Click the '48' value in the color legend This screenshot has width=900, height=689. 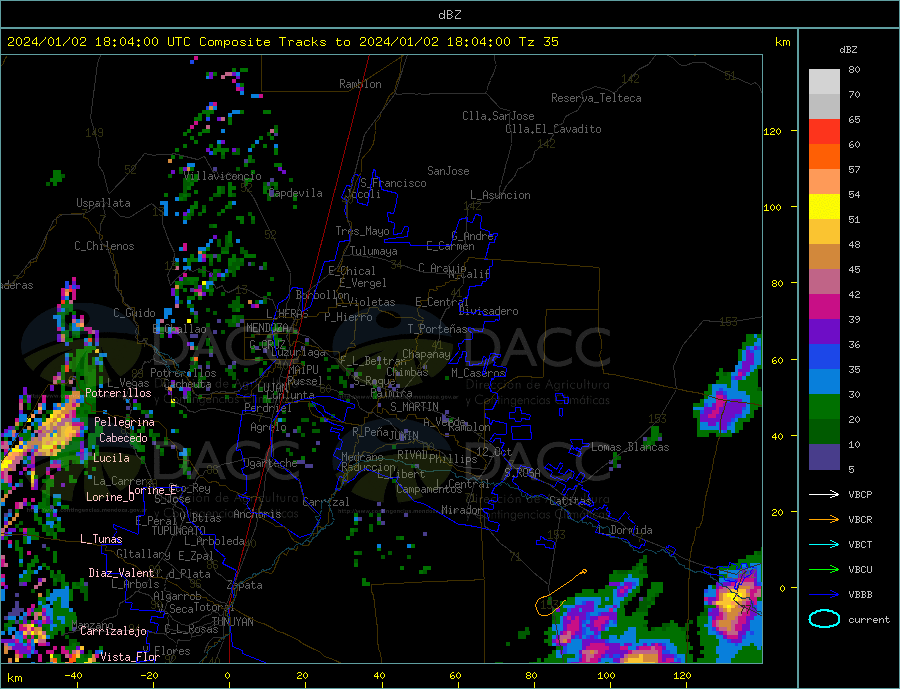click(854, 245)
